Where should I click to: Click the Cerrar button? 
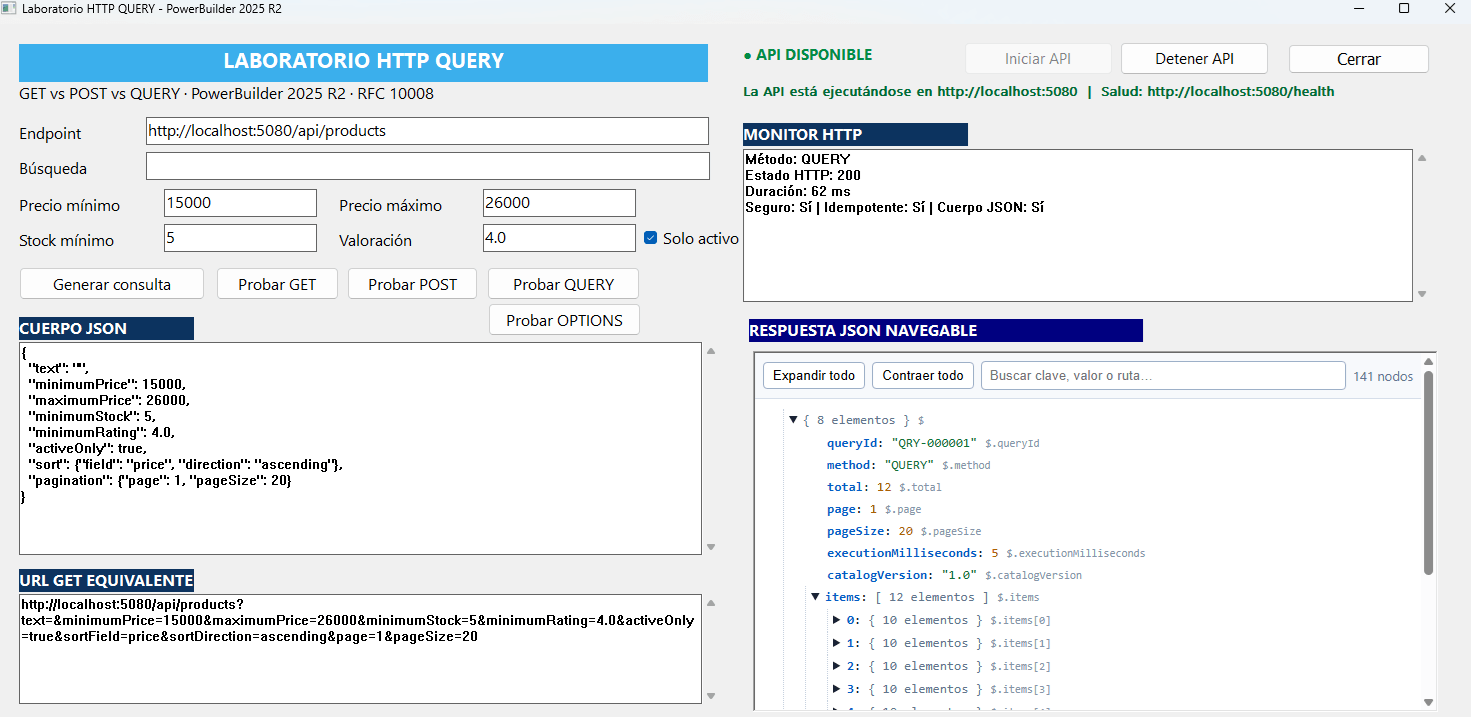click(1359, 59)
